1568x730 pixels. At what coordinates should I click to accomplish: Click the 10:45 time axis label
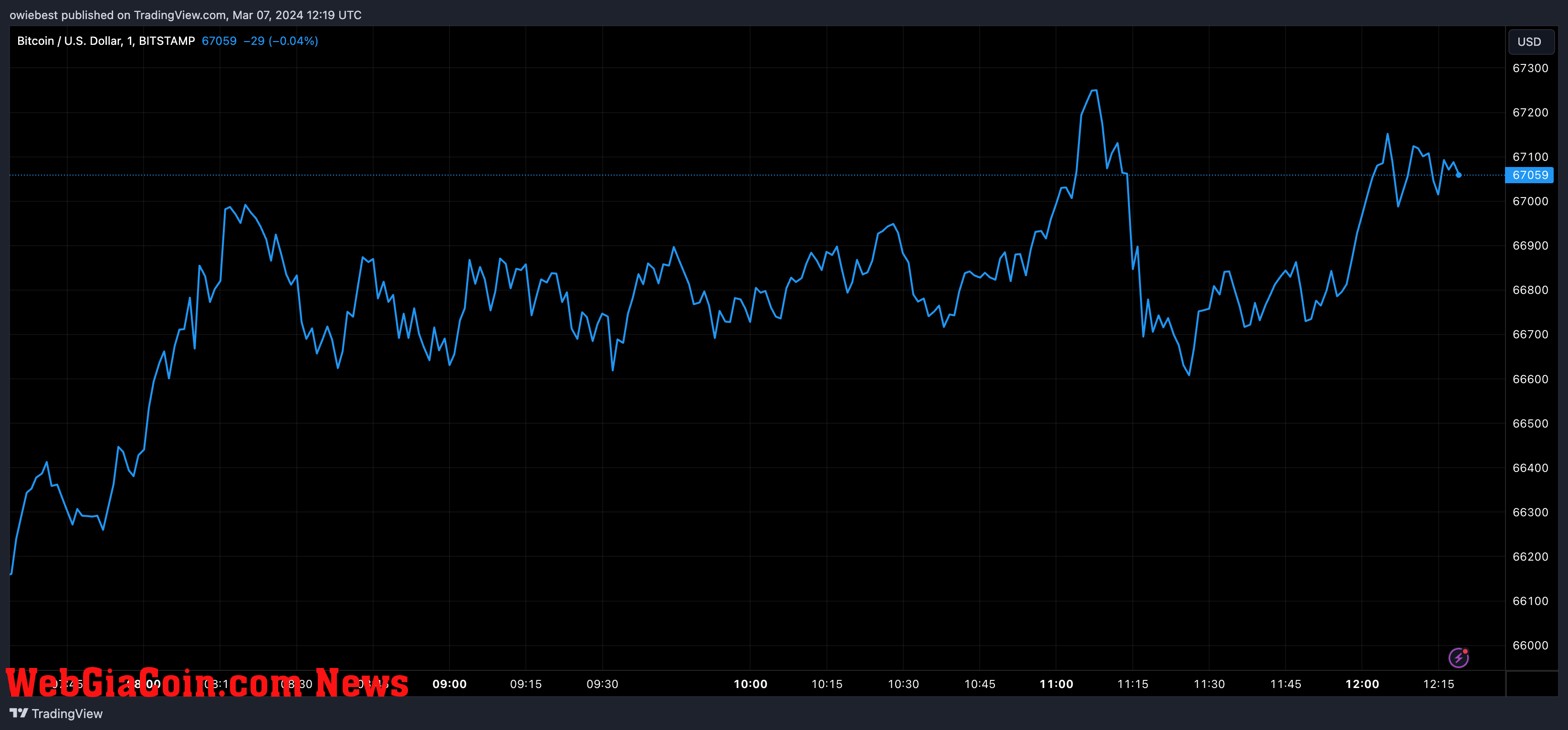(980, 684)
